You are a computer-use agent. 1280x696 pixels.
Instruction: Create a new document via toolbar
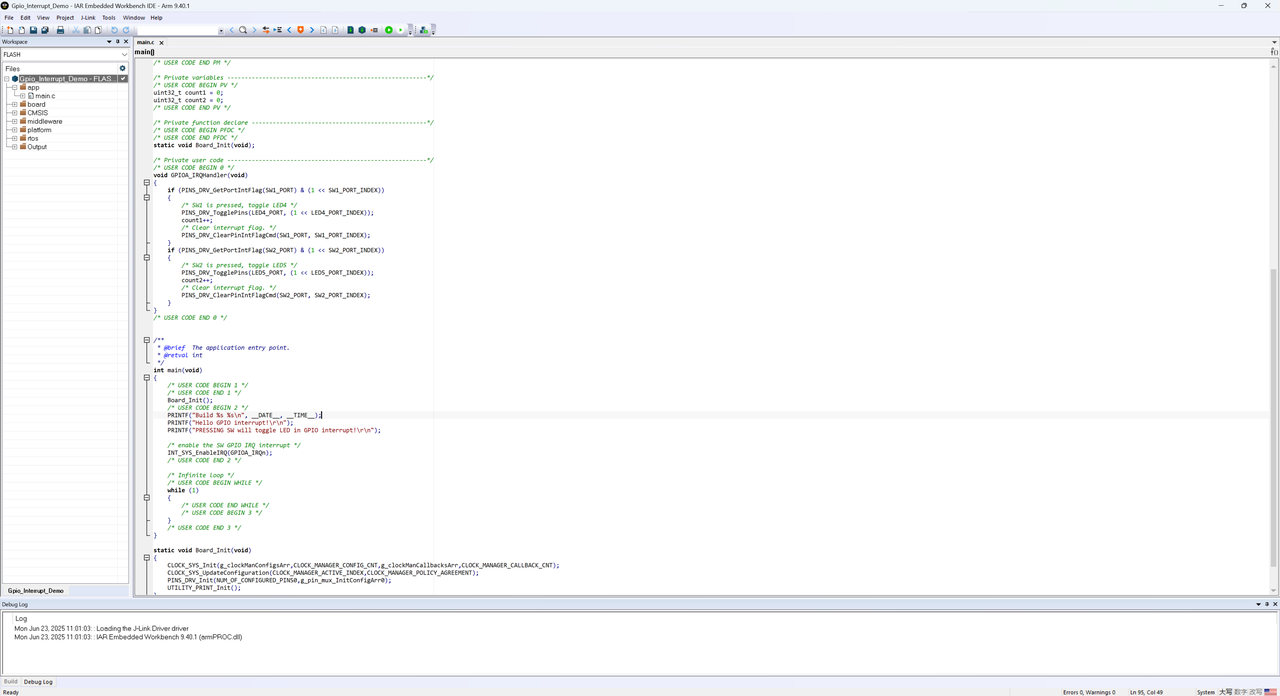tap(10, 30)
